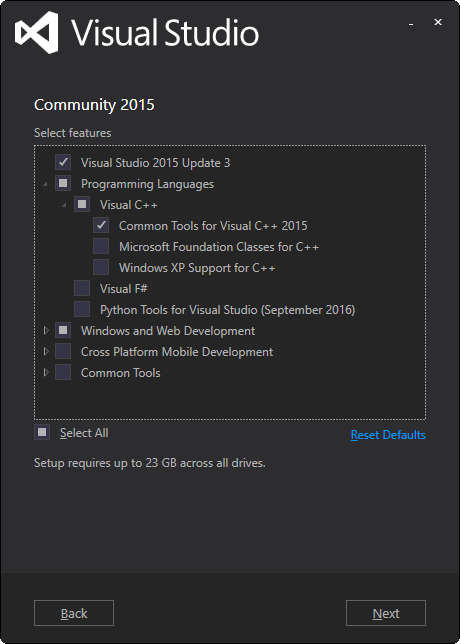The height and width of the screenshot is (644, 460).
Task: Expand Cross Platform Mobile Development
Action: (46, 351)
